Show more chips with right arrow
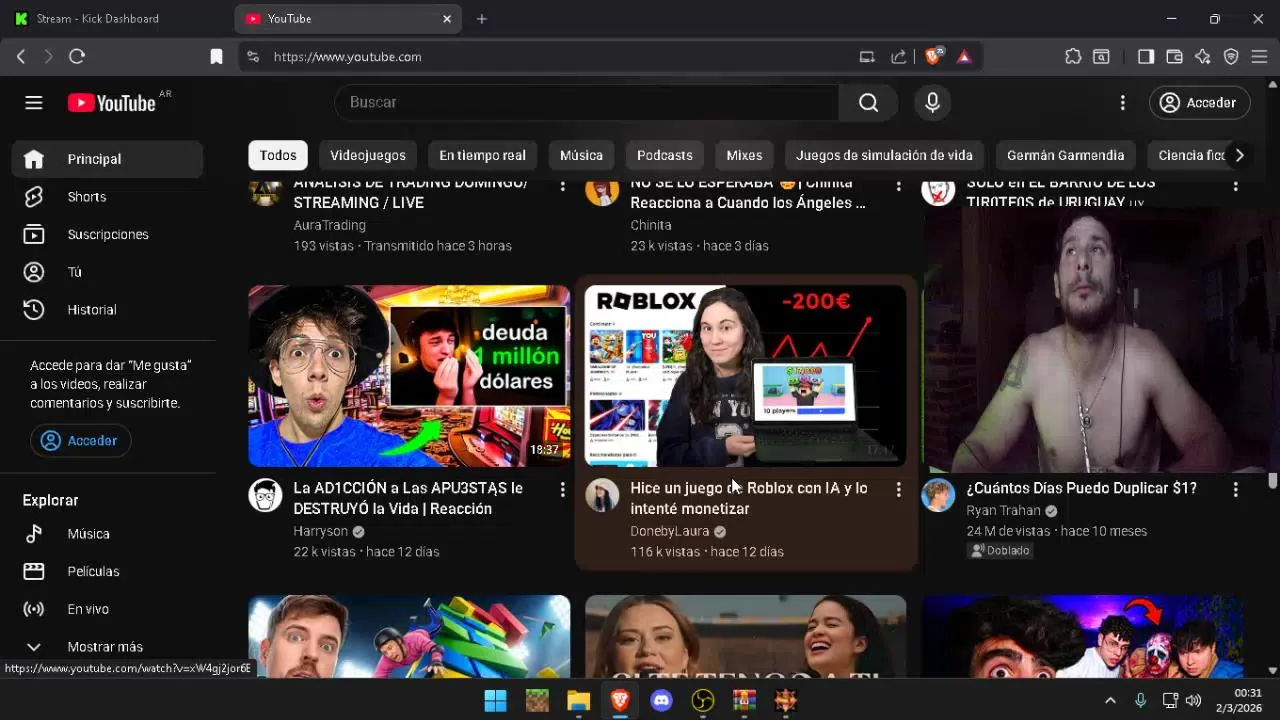Screen dimensions: 1280x720 pyautogui.click(x=1239, y=155)
